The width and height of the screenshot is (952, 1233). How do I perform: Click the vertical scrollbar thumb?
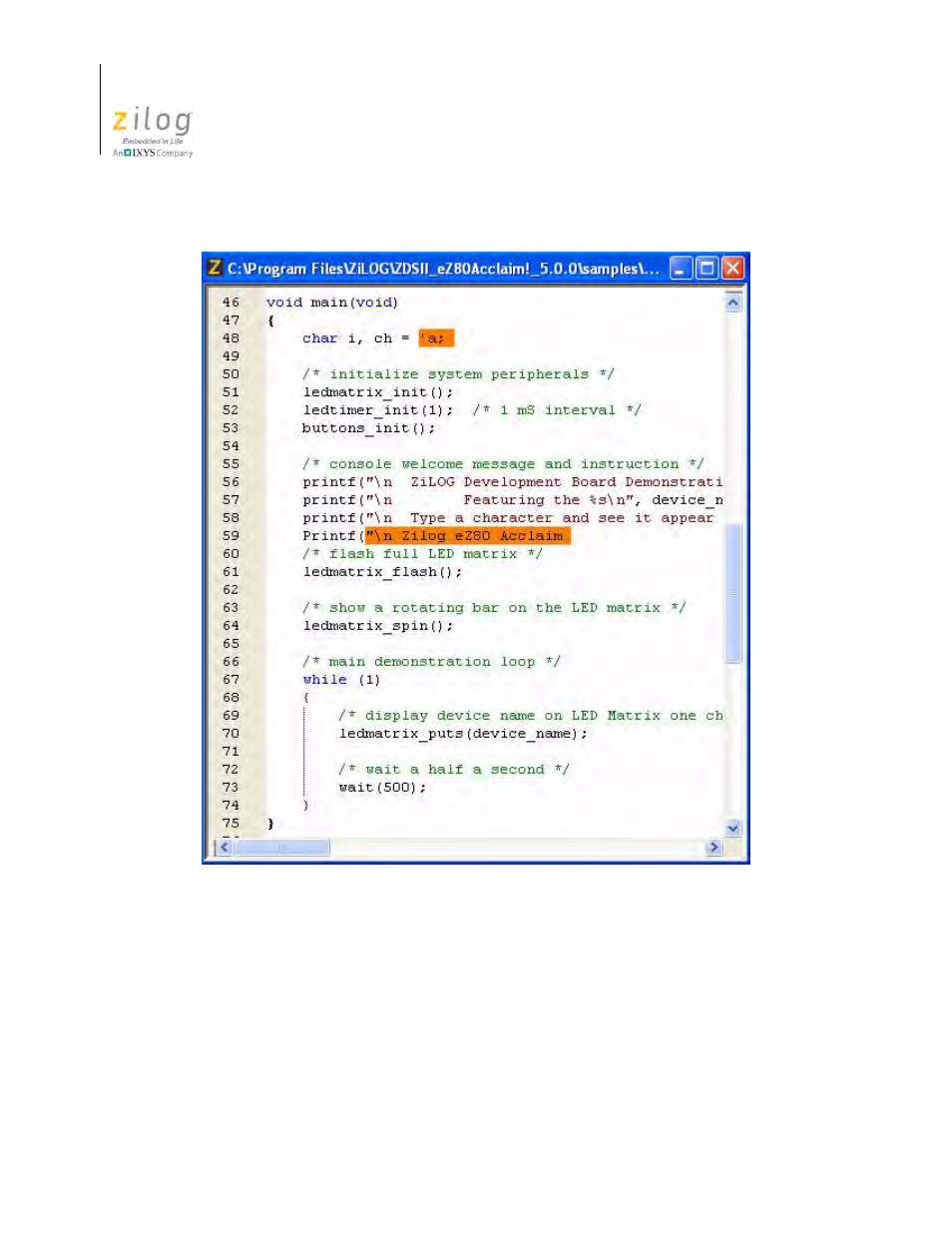(733, 593)
